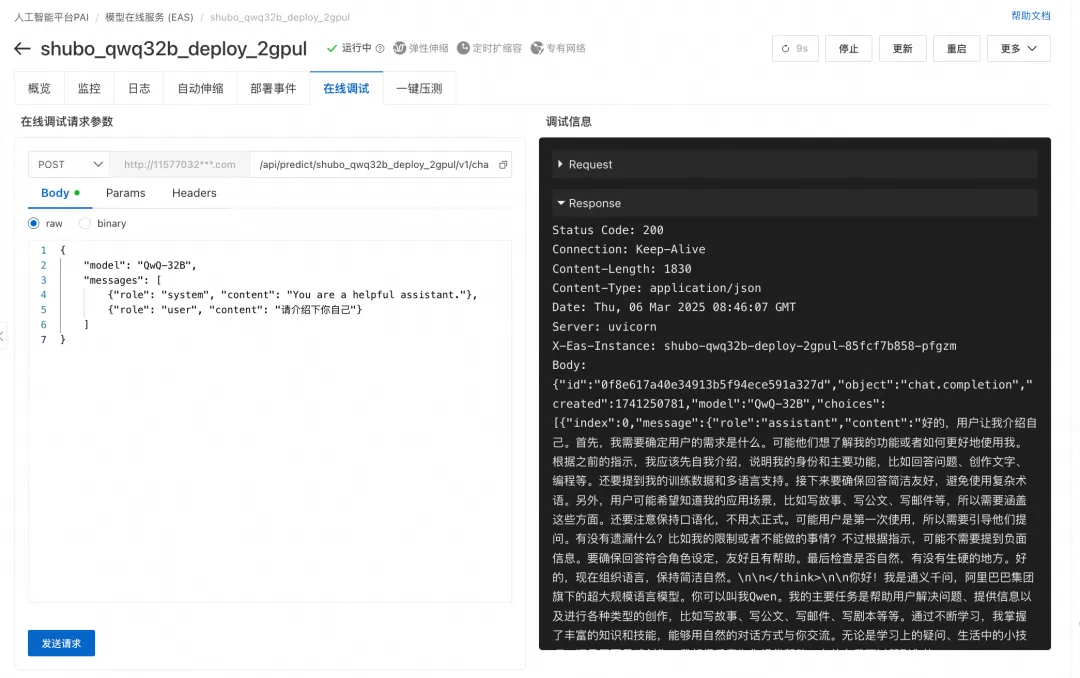Screen dimensions: 1080x678
Task: Click the user role message line
Action: tap(235, 310)
